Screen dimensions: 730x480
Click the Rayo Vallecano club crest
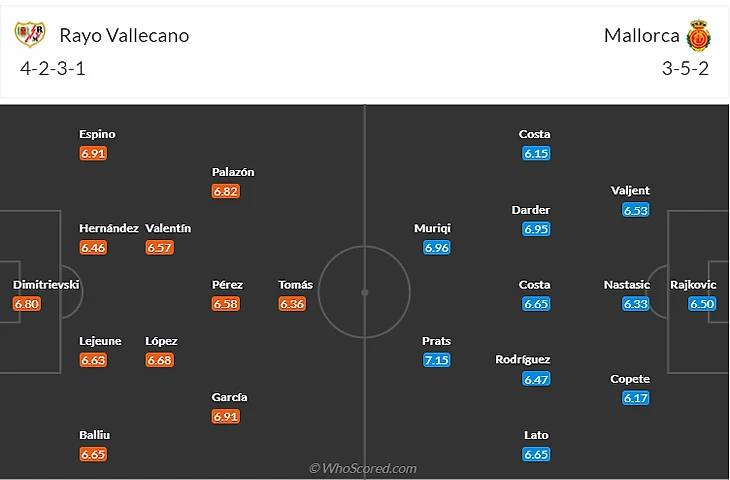30,35
